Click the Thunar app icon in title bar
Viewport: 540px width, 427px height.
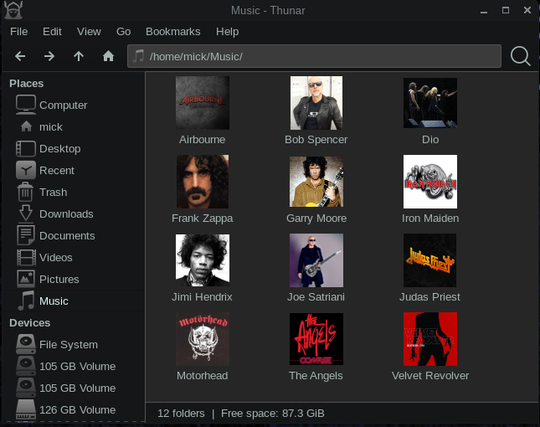tap(13, 10)
